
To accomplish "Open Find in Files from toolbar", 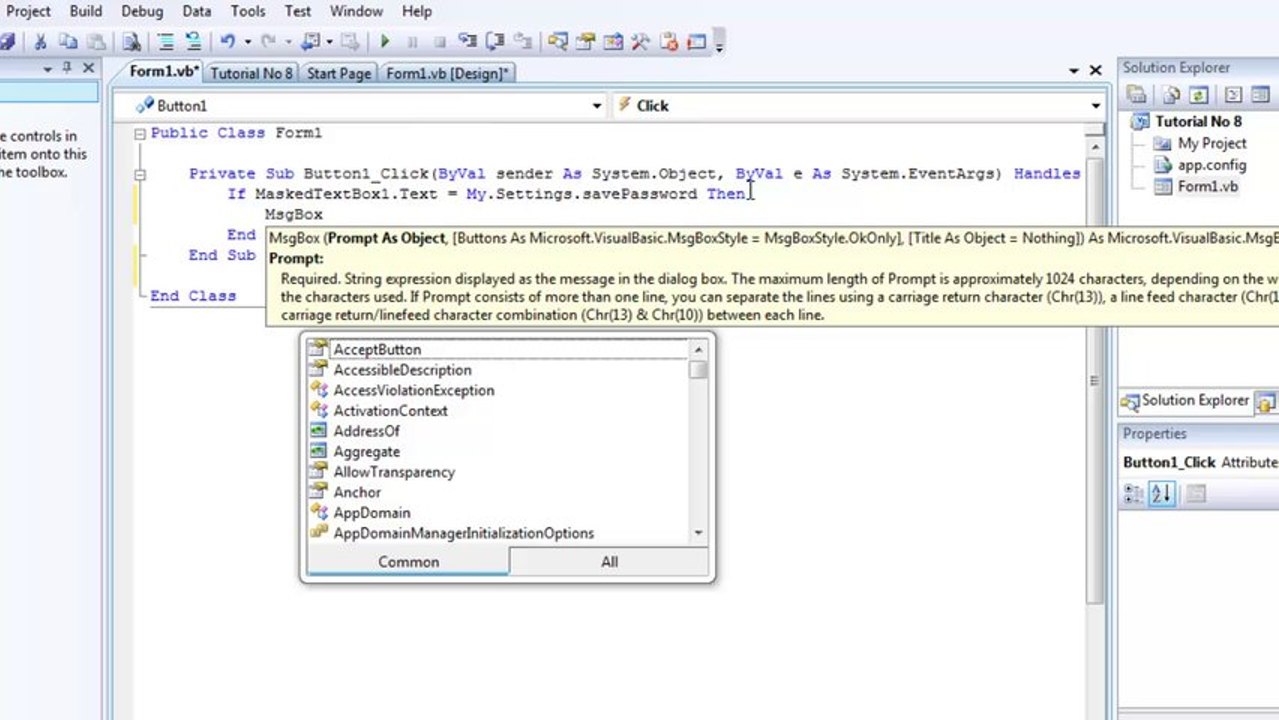I will click(132, 42).
